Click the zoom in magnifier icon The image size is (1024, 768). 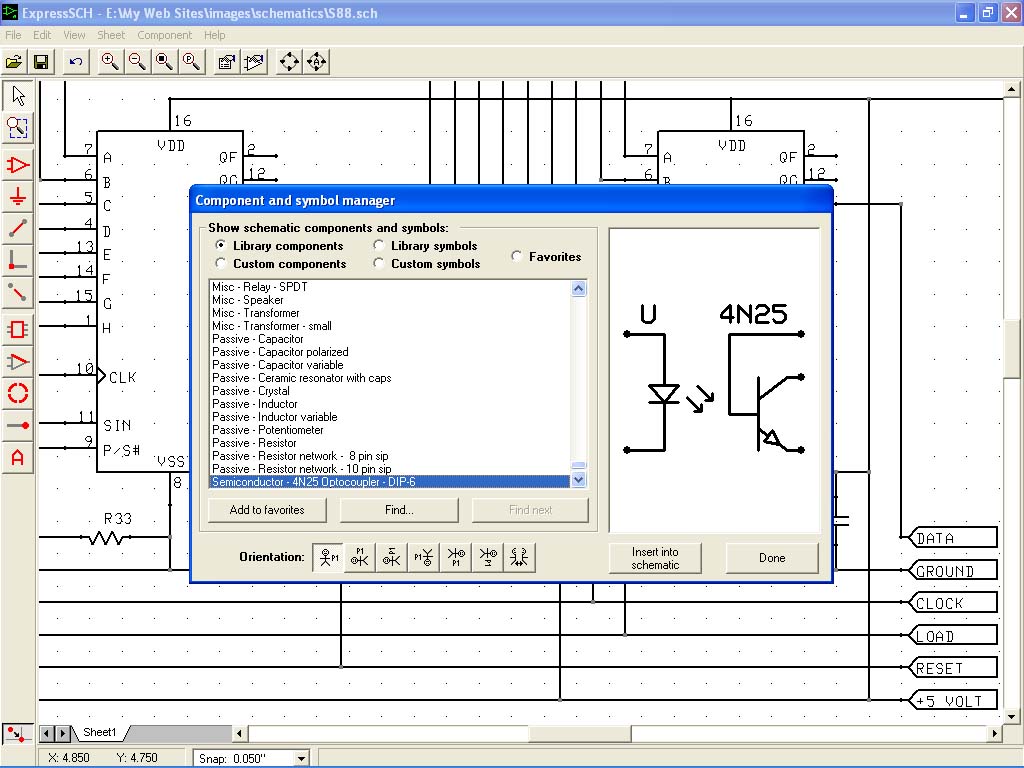click(110, 62)
